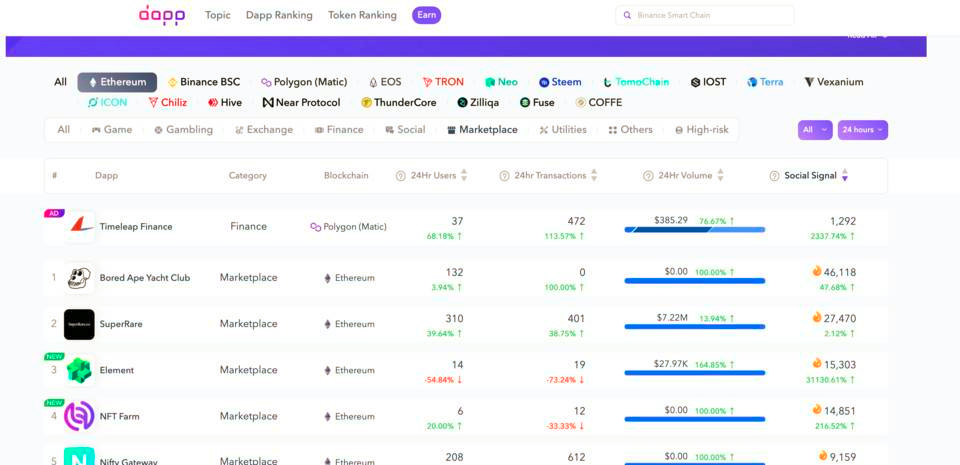Filter by IOST chain
960x465 pixels.
(x=708, y=82)
